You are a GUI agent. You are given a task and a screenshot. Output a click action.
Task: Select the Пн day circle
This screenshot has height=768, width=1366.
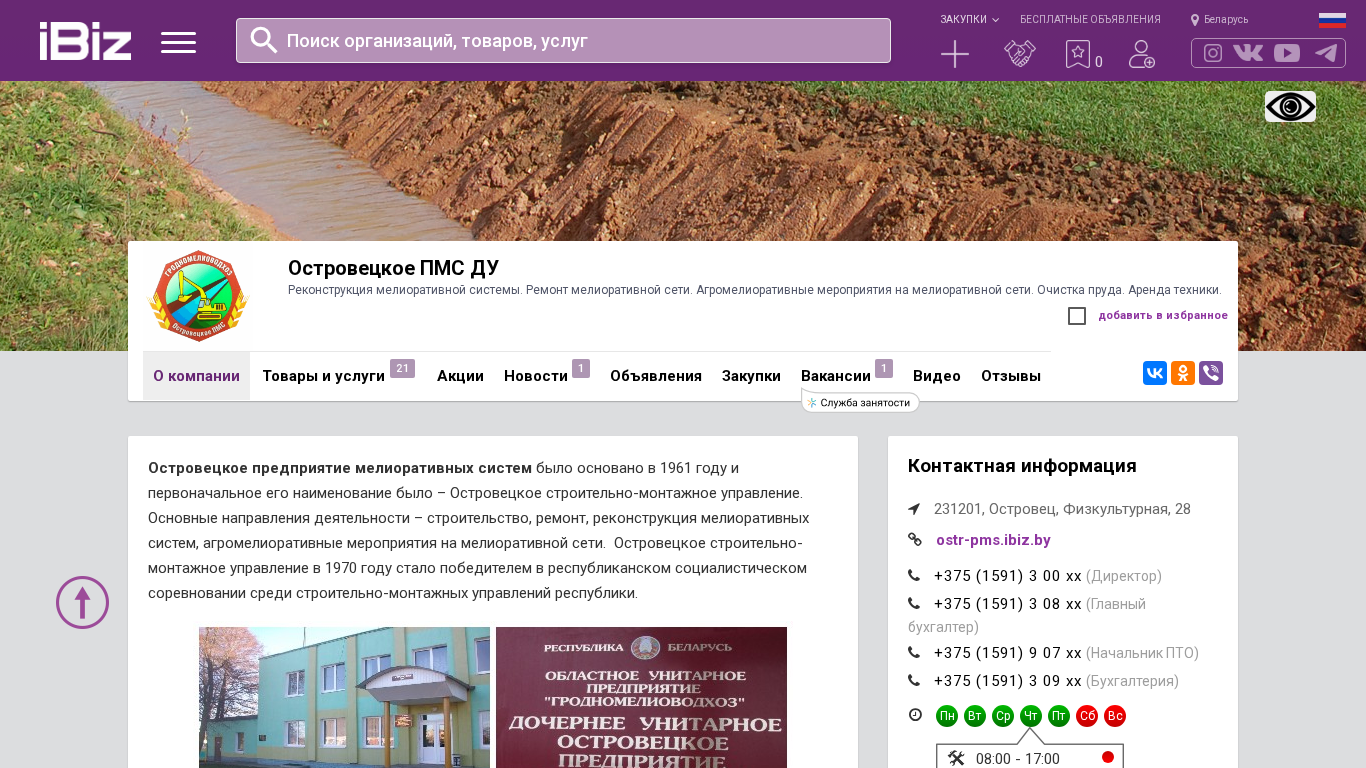(x=947, y=716)
